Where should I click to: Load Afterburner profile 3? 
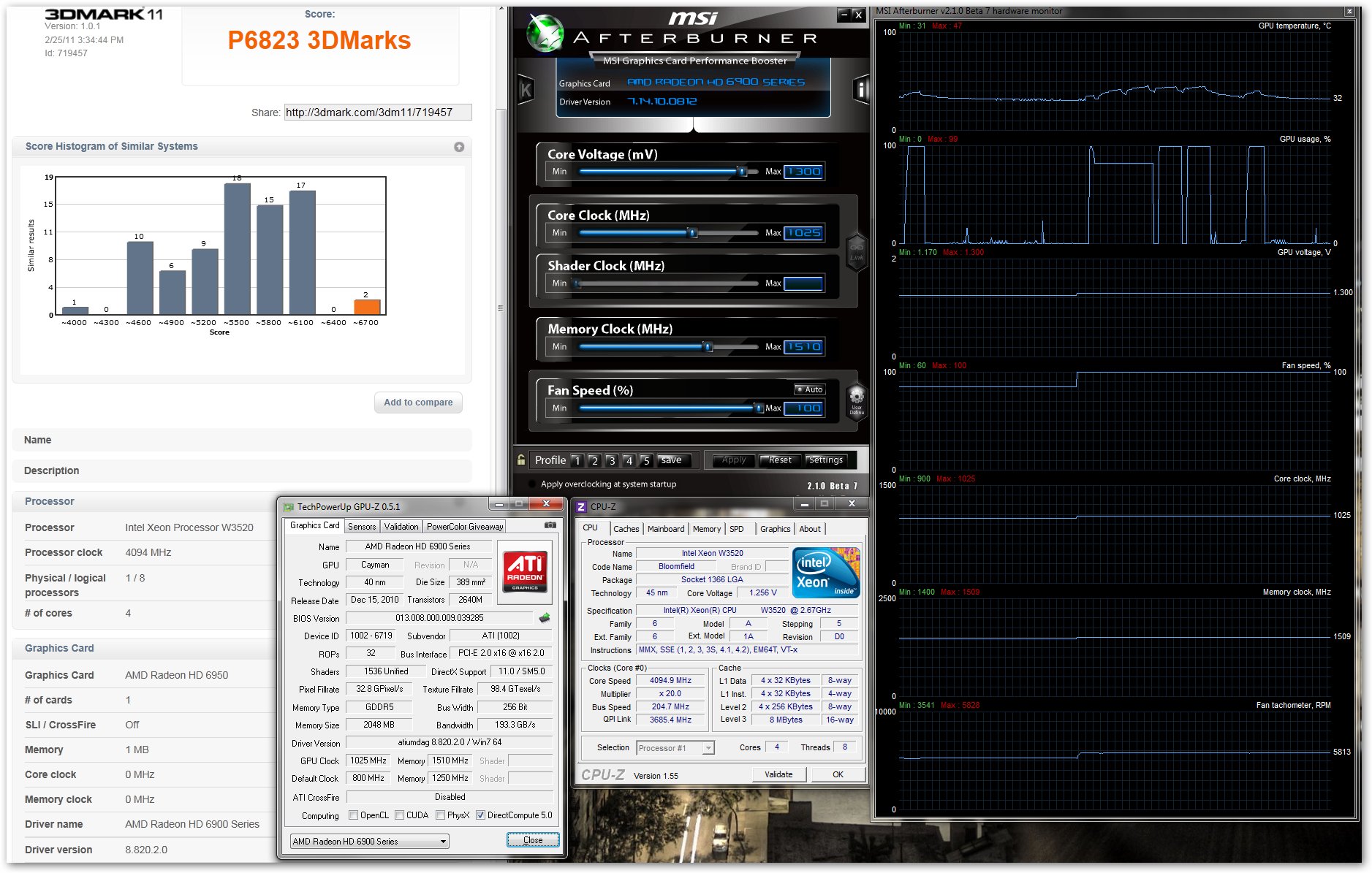click(x=612, y=460)
